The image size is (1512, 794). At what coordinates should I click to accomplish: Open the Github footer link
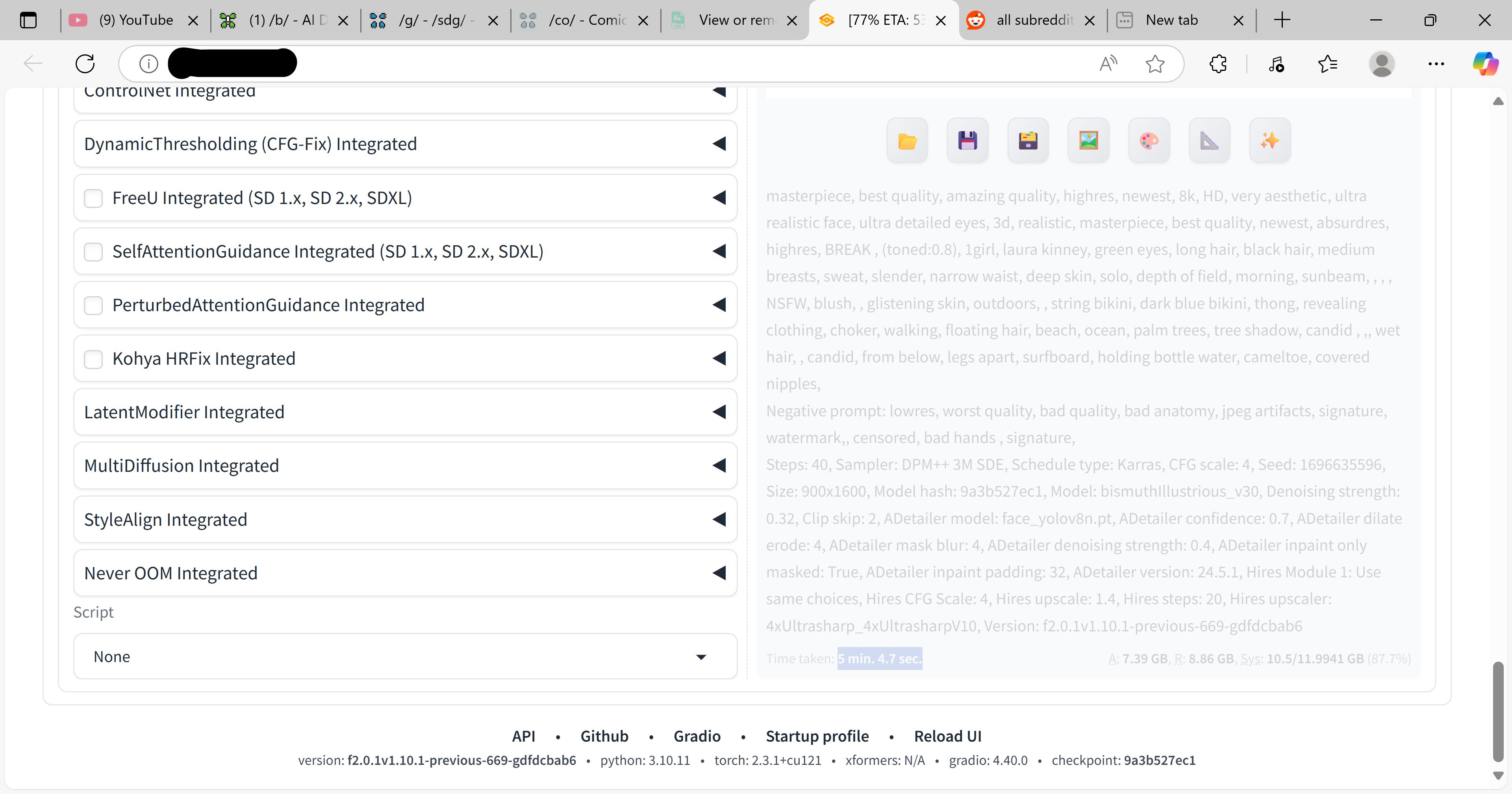tap(604, 736)
